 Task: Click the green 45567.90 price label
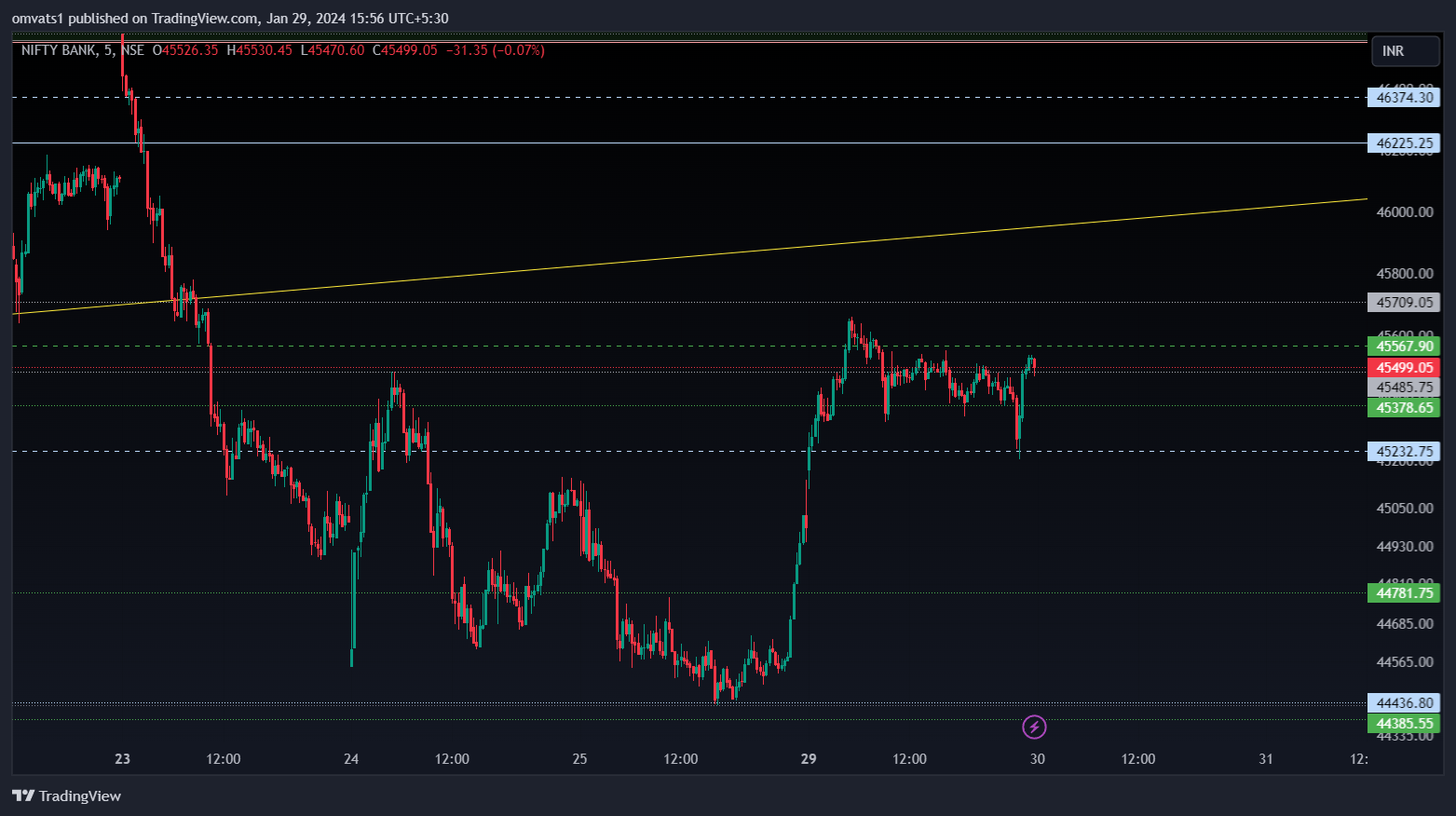coord(1403,347)
